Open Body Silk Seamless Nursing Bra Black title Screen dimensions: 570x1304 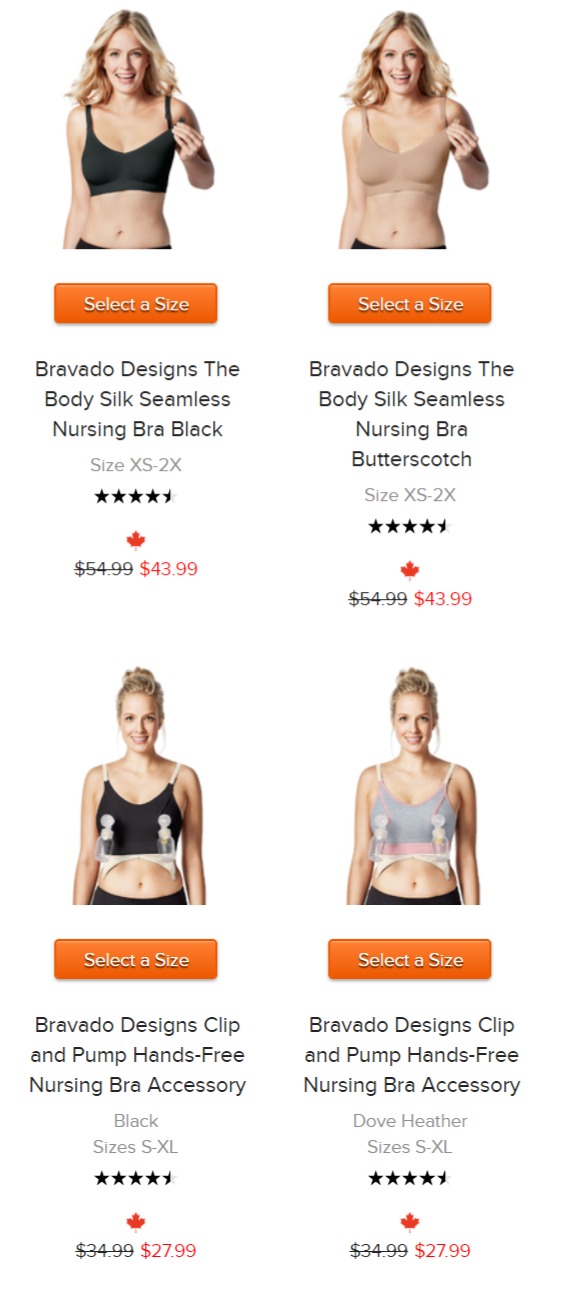(137, 399)
